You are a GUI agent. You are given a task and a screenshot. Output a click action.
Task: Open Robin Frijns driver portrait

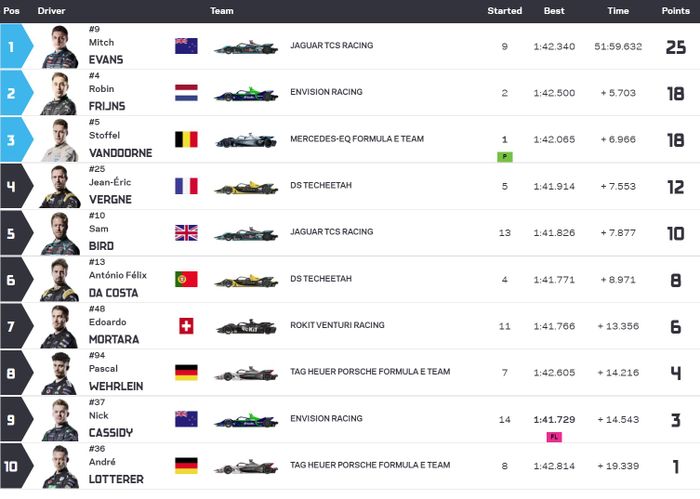click(x=59, y=94)
